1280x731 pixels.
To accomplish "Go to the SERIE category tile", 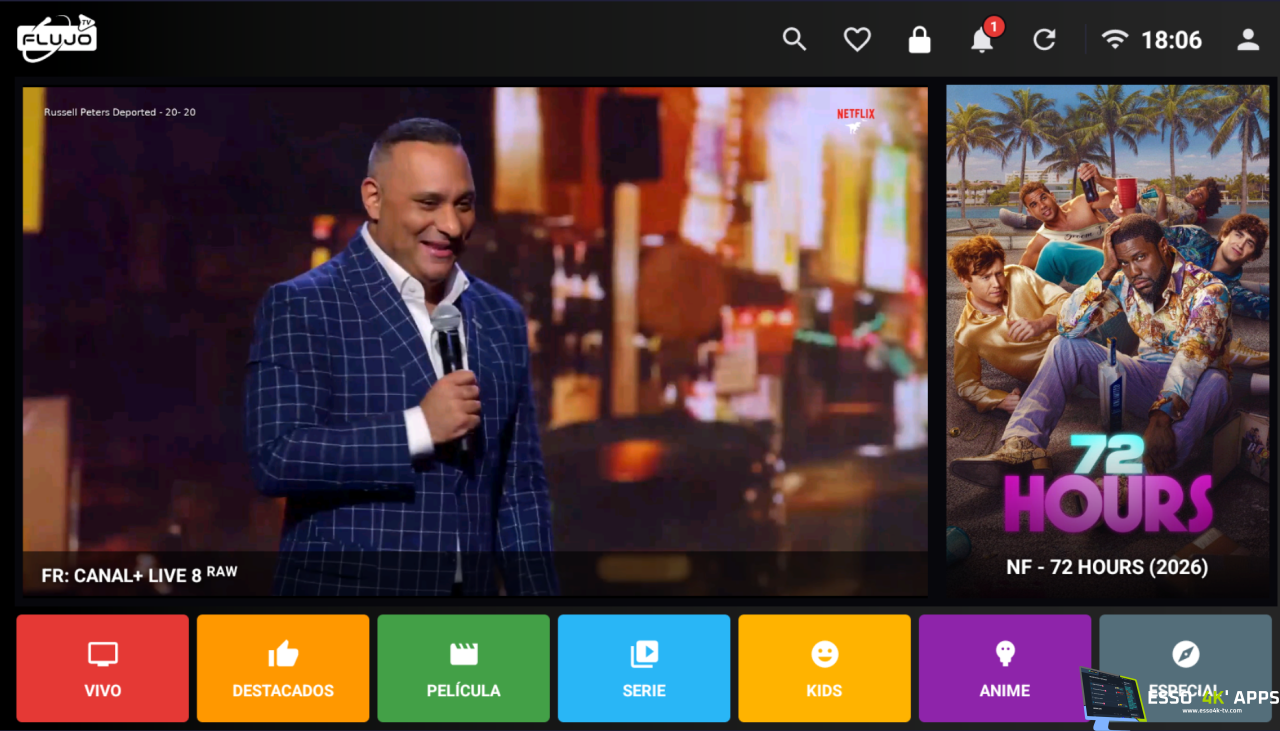I will click(x=644, y=668).
